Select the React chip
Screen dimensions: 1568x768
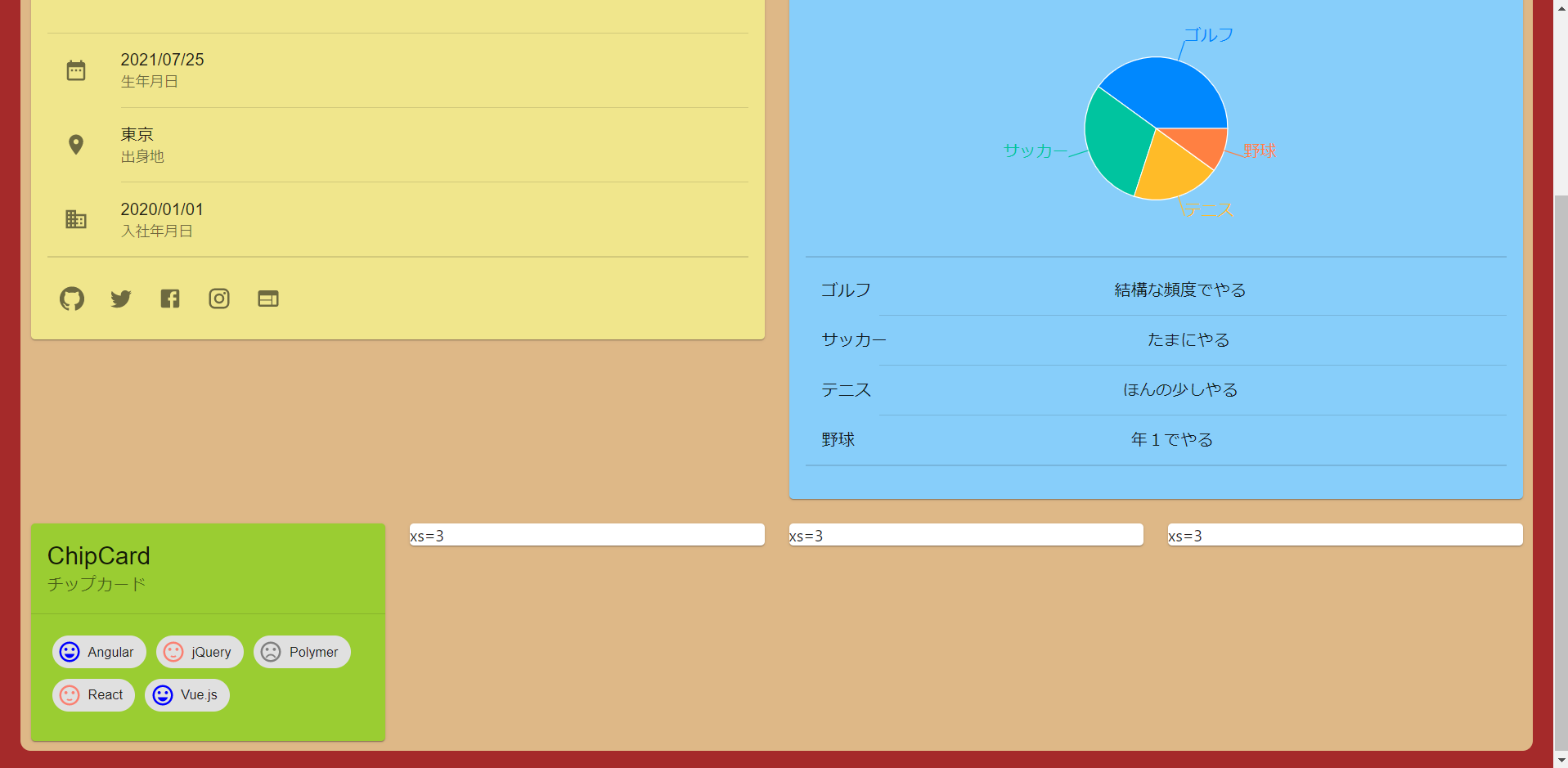93,694
